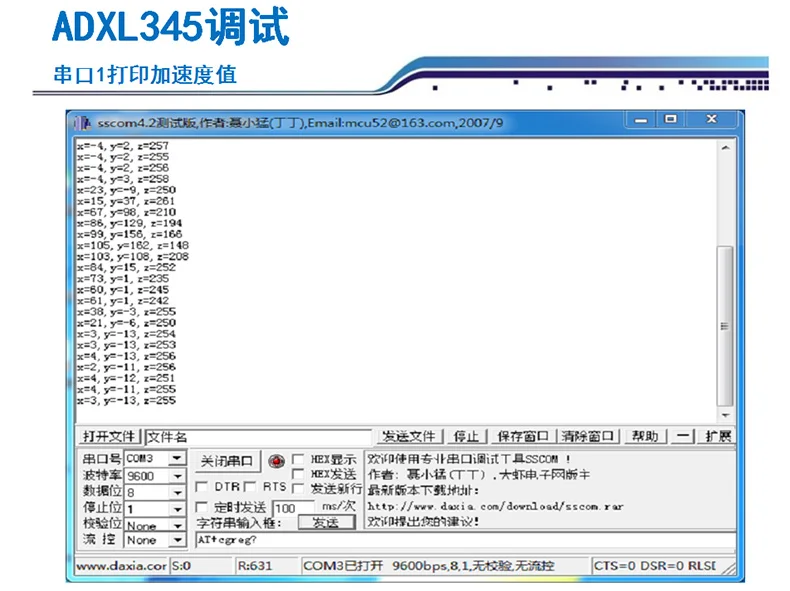The image size is (790, 591).
Task: Open the 串口号 COM3 dropdown
Action: click(177, 458)
